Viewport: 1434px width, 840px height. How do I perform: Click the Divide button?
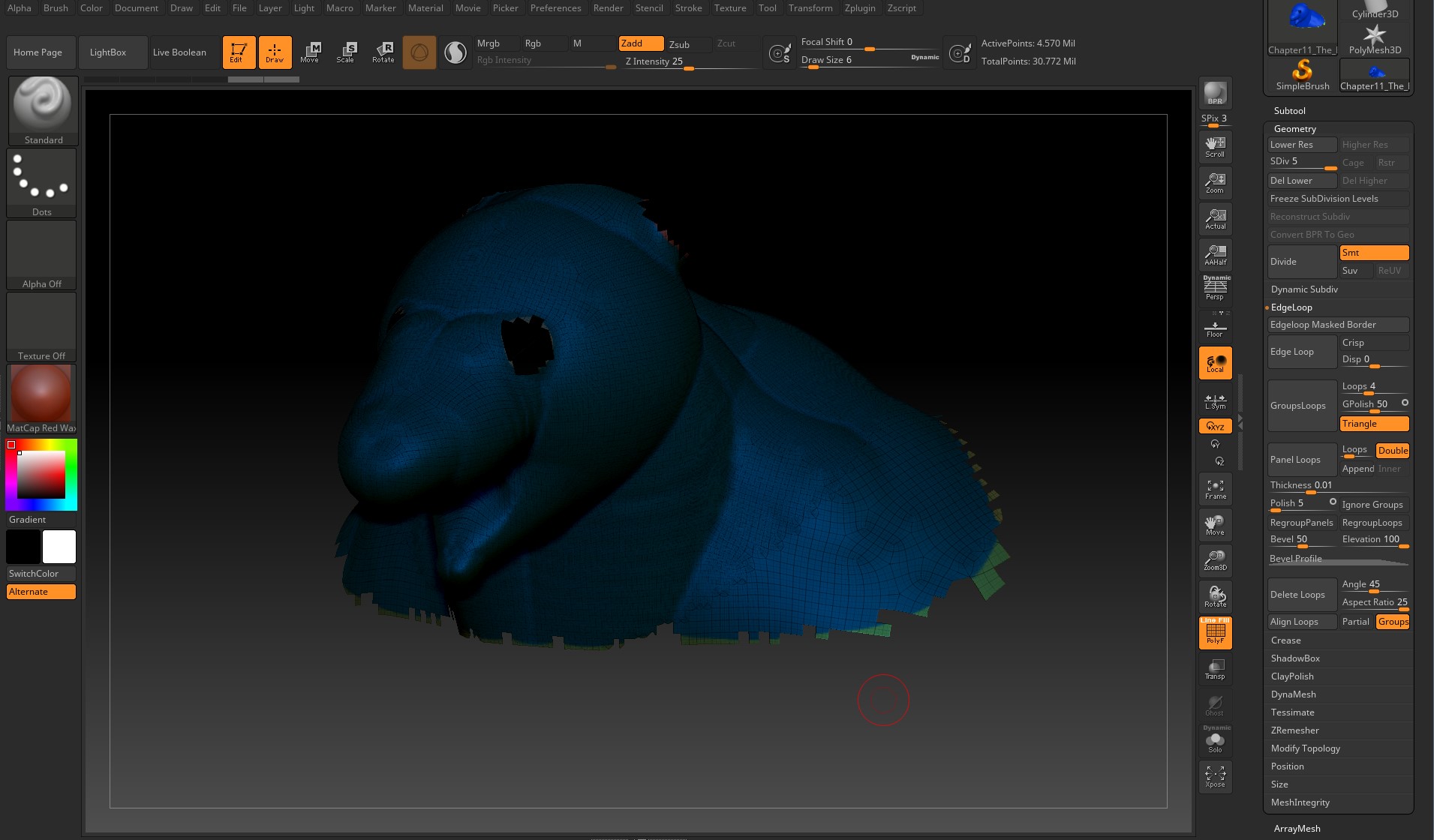pyautogui.click(x=1302, y=262)
